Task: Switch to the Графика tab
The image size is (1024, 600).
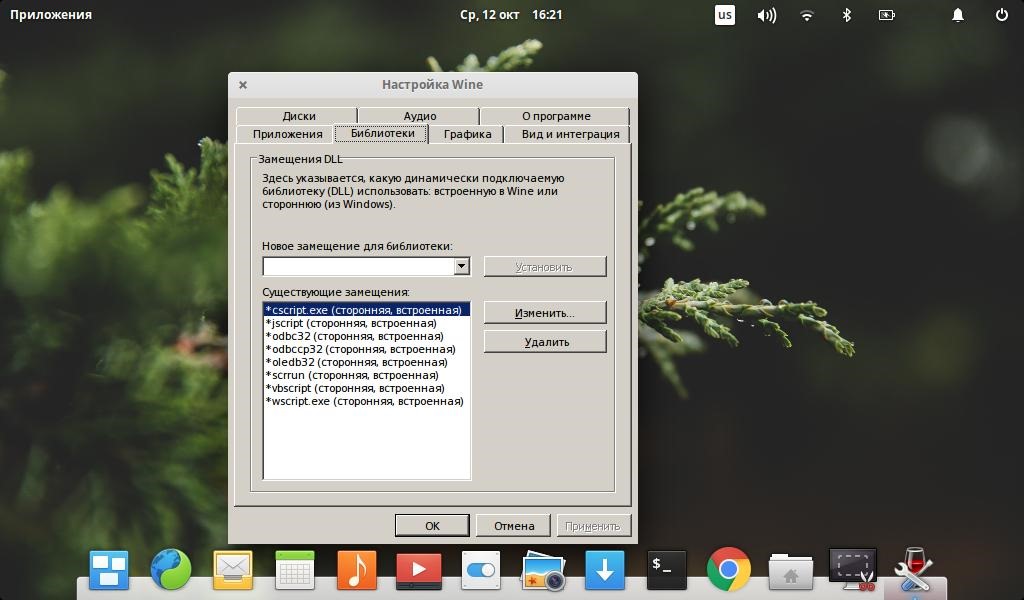Action: pos(467,134)
